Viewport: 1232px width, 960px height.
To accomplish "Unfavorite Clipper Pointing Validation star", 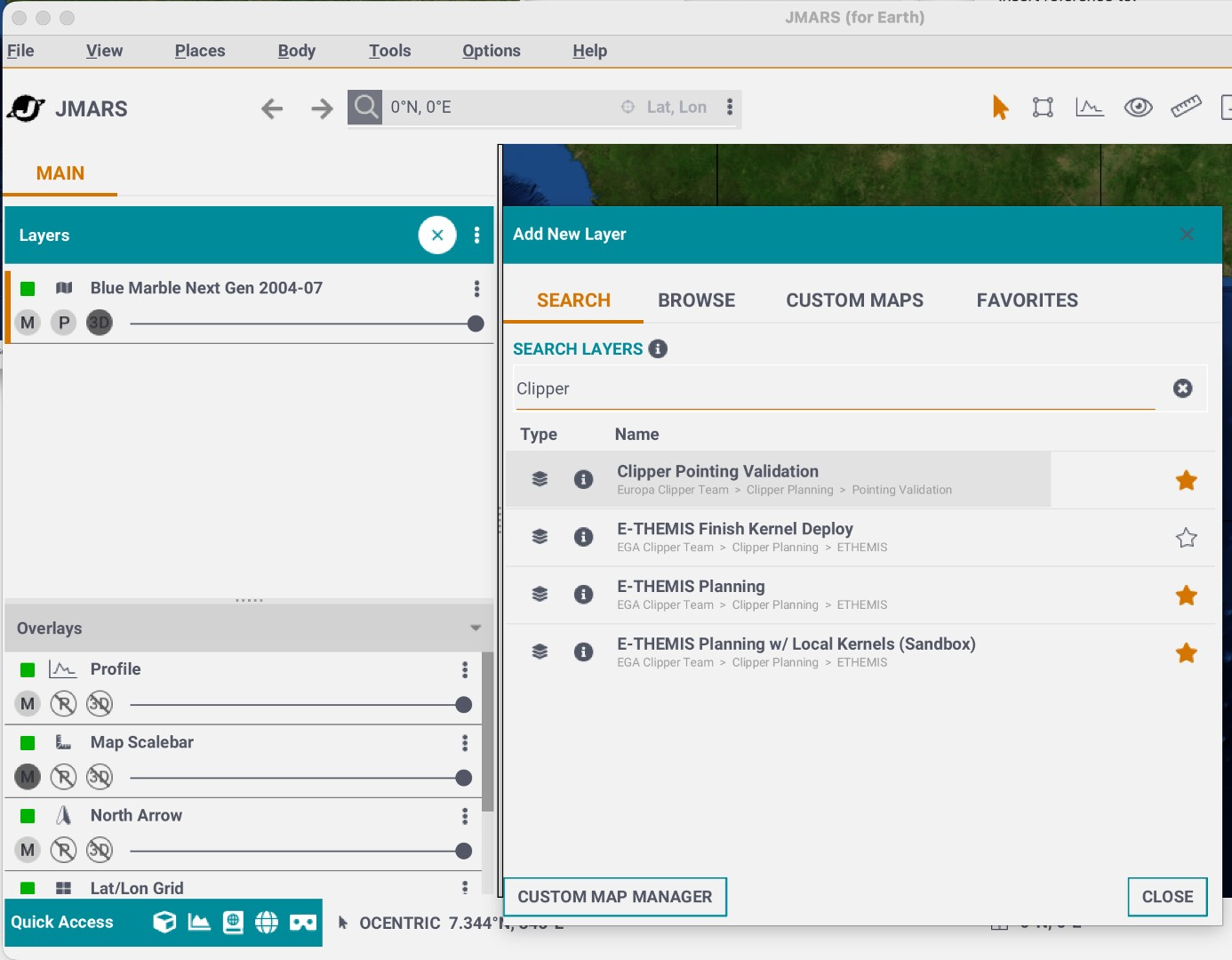I will tap(1186, 480).
